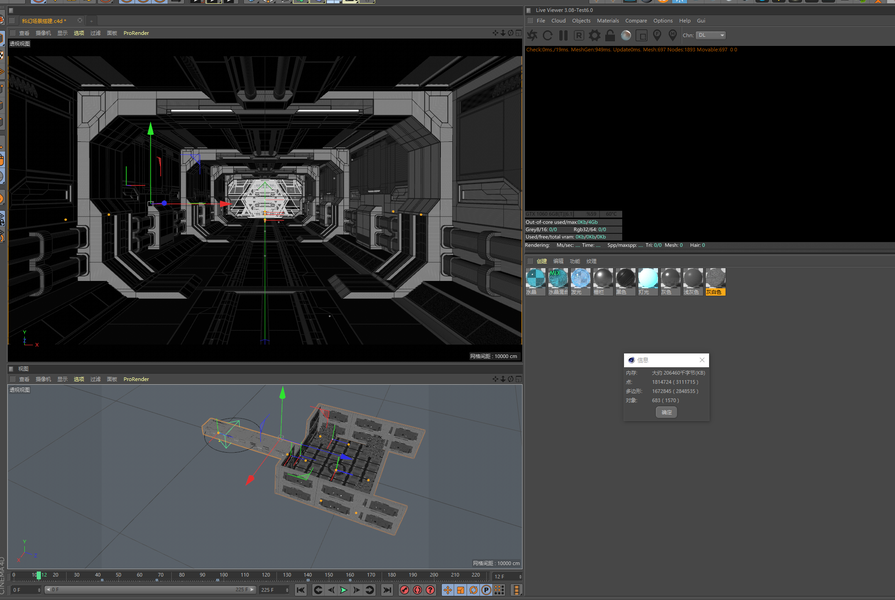This screenshot has width=895, height=600.
Task: Toggle position keyframe recording icon
Action: [448, 590]
